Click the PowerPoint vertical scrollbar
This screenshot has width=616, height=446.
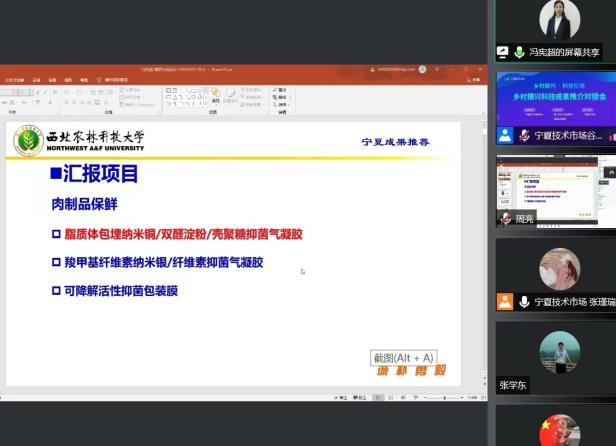pyautogui.click(x=484, y=244)
